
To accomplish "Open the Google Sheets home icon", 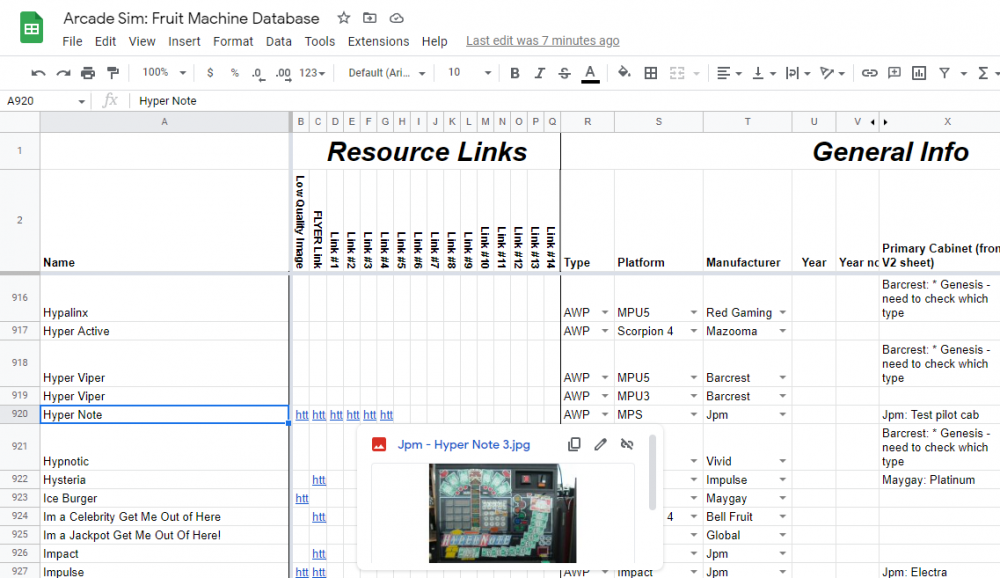I will [x=31, y=28].
